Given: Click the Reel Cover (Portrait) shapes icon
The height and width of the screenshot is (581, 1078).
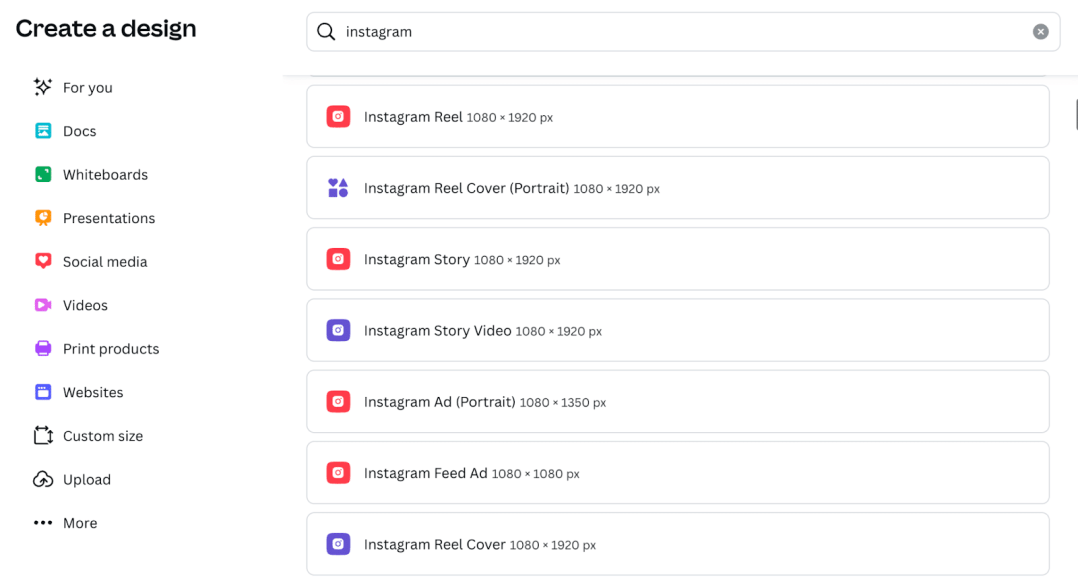Looking at the screenshot, I should click(x=338, y=188).
